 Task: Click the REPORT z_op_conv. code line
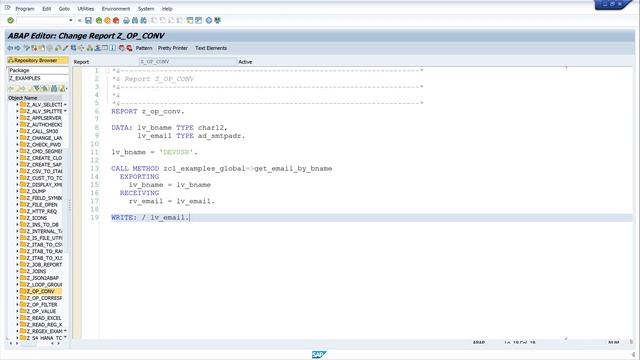(x=148, y=111)
